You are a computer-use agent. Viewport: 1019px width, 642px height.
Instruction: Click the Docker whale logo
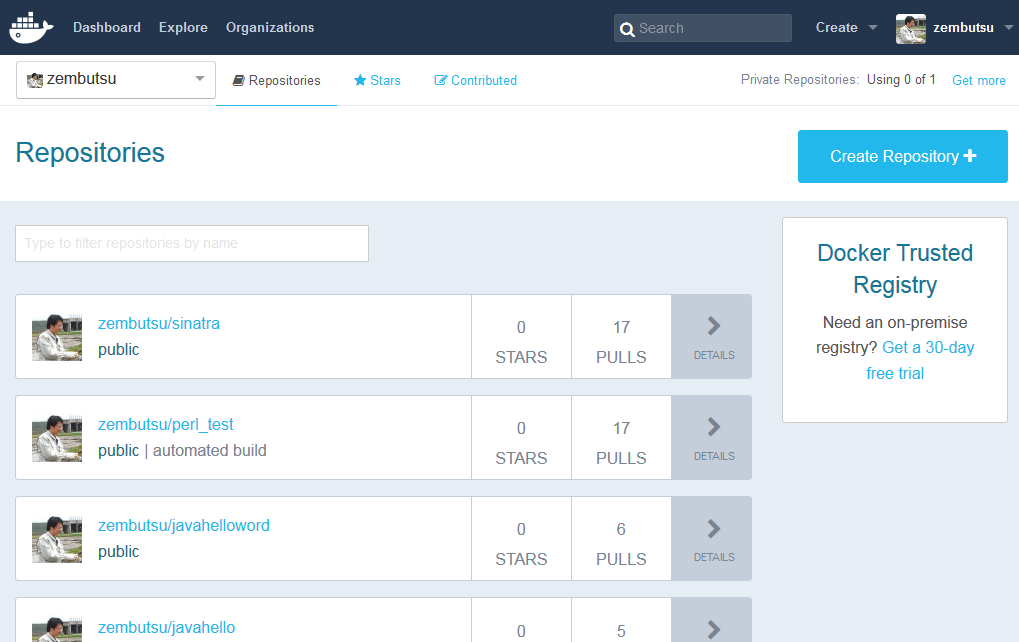31,27
